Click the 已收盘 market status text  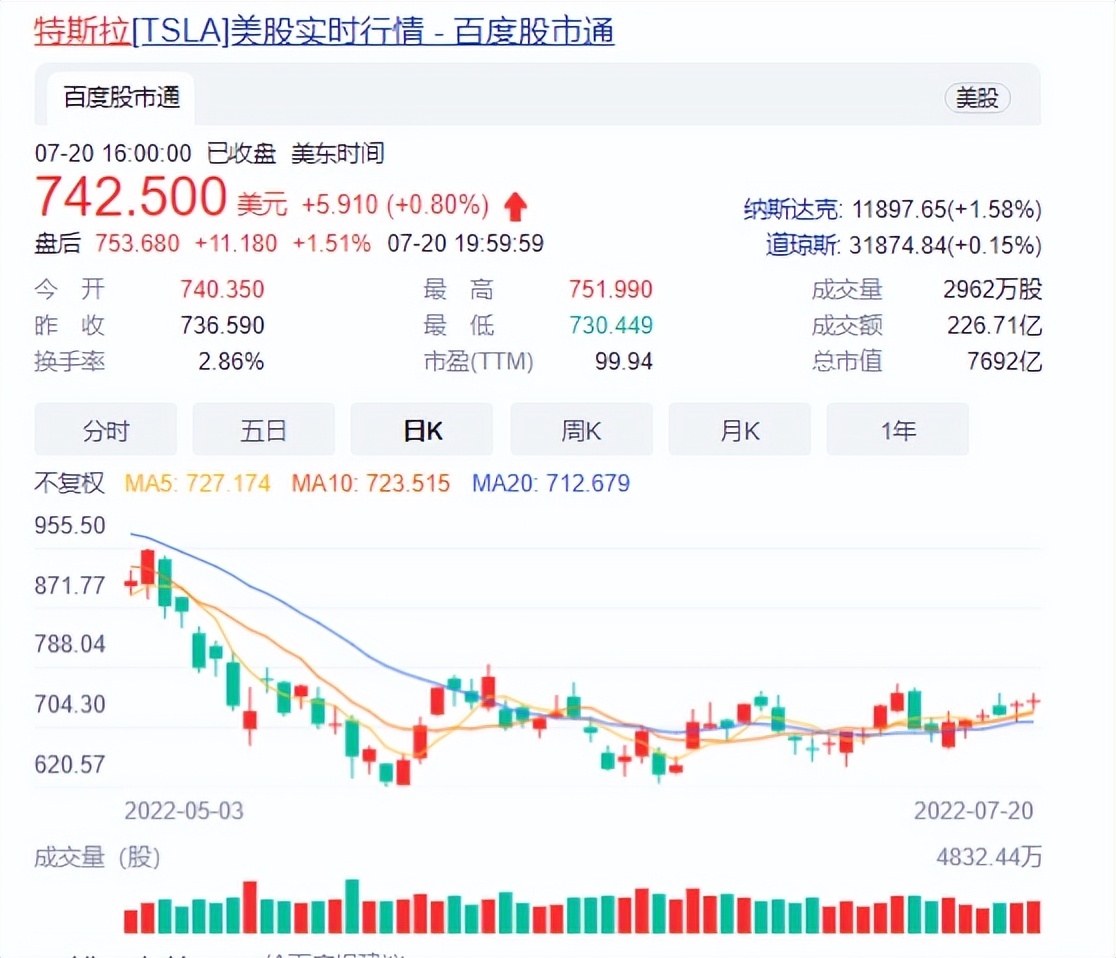(241, 153)
